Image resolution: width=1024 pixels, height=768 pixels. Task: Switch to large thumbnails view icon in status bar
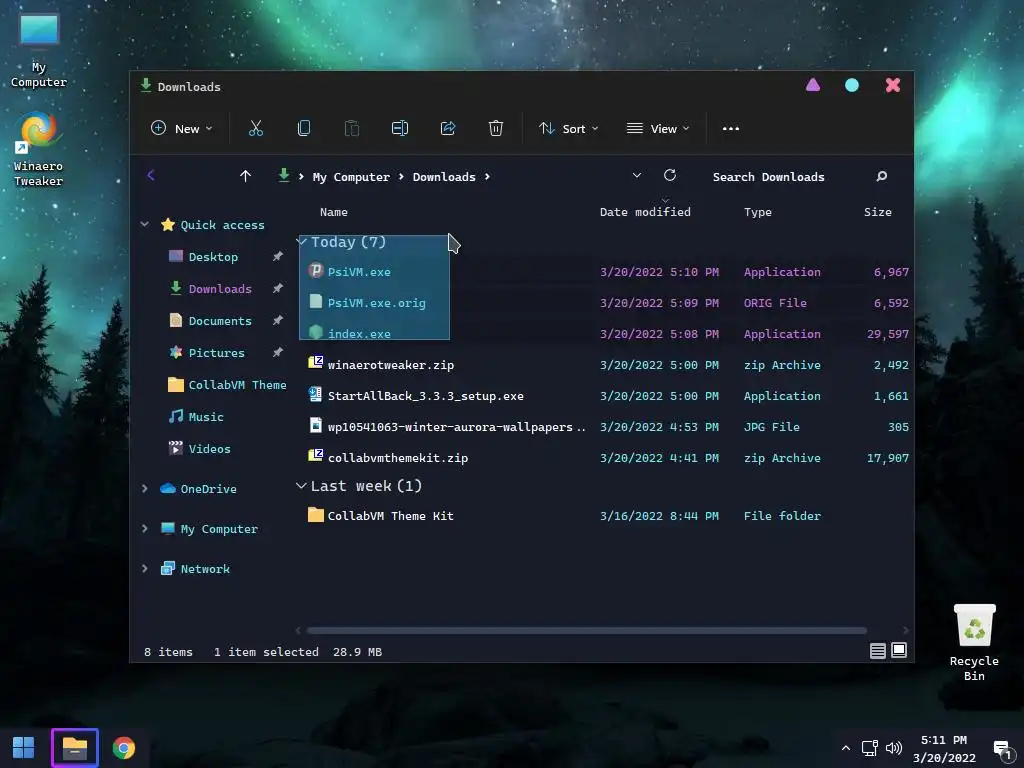[x=899, y=650]
